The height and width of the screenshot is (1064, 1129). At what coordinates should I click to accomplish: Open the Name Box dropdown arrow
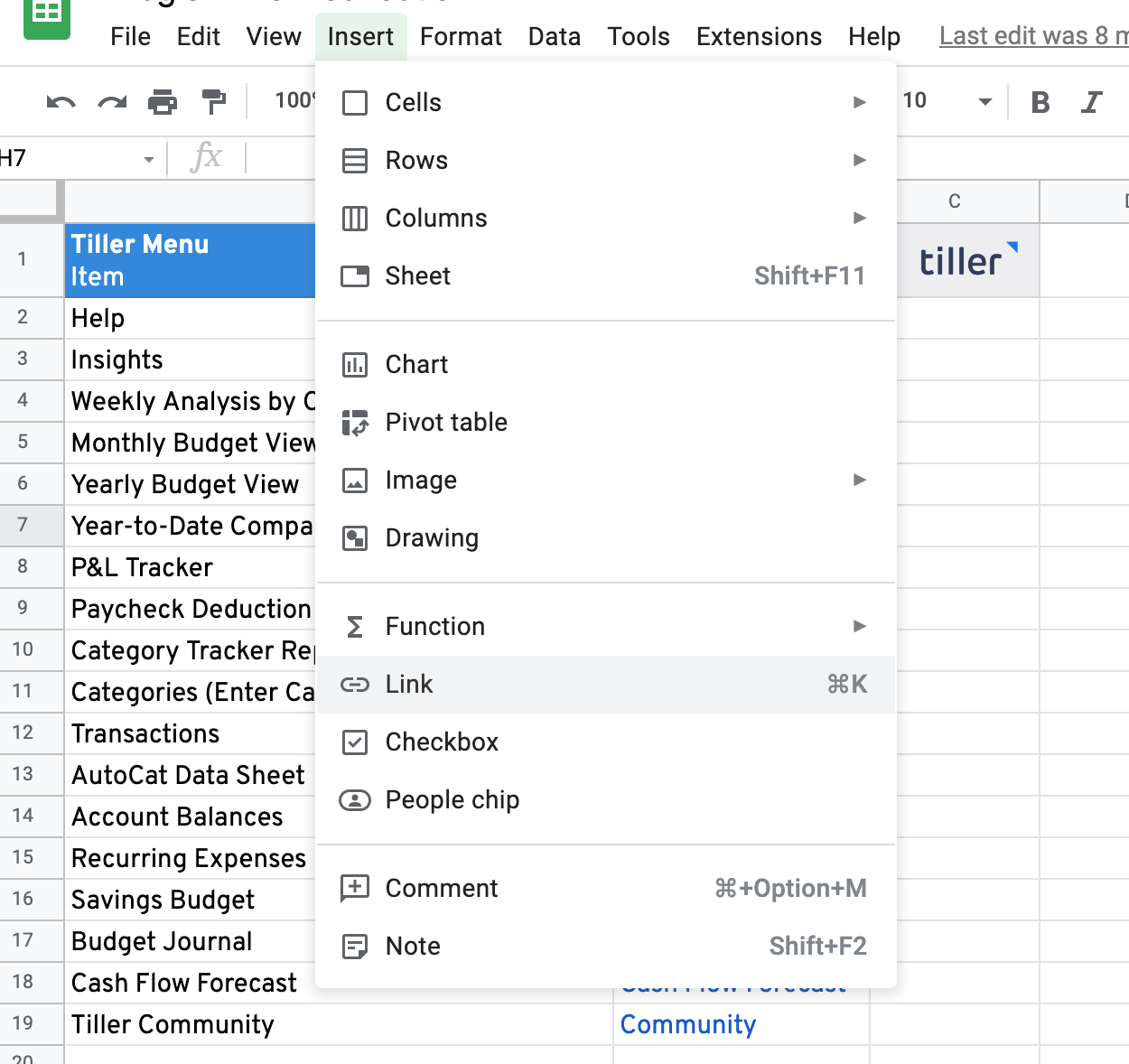point(149,160)
